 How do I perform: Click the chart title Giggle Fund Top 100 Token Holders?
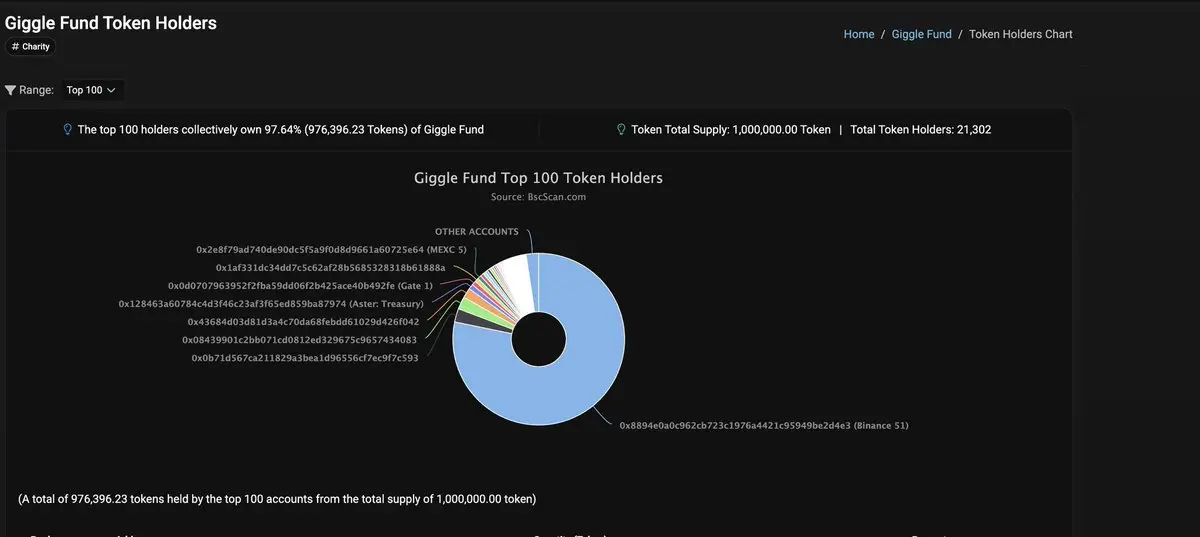(538, 178)
